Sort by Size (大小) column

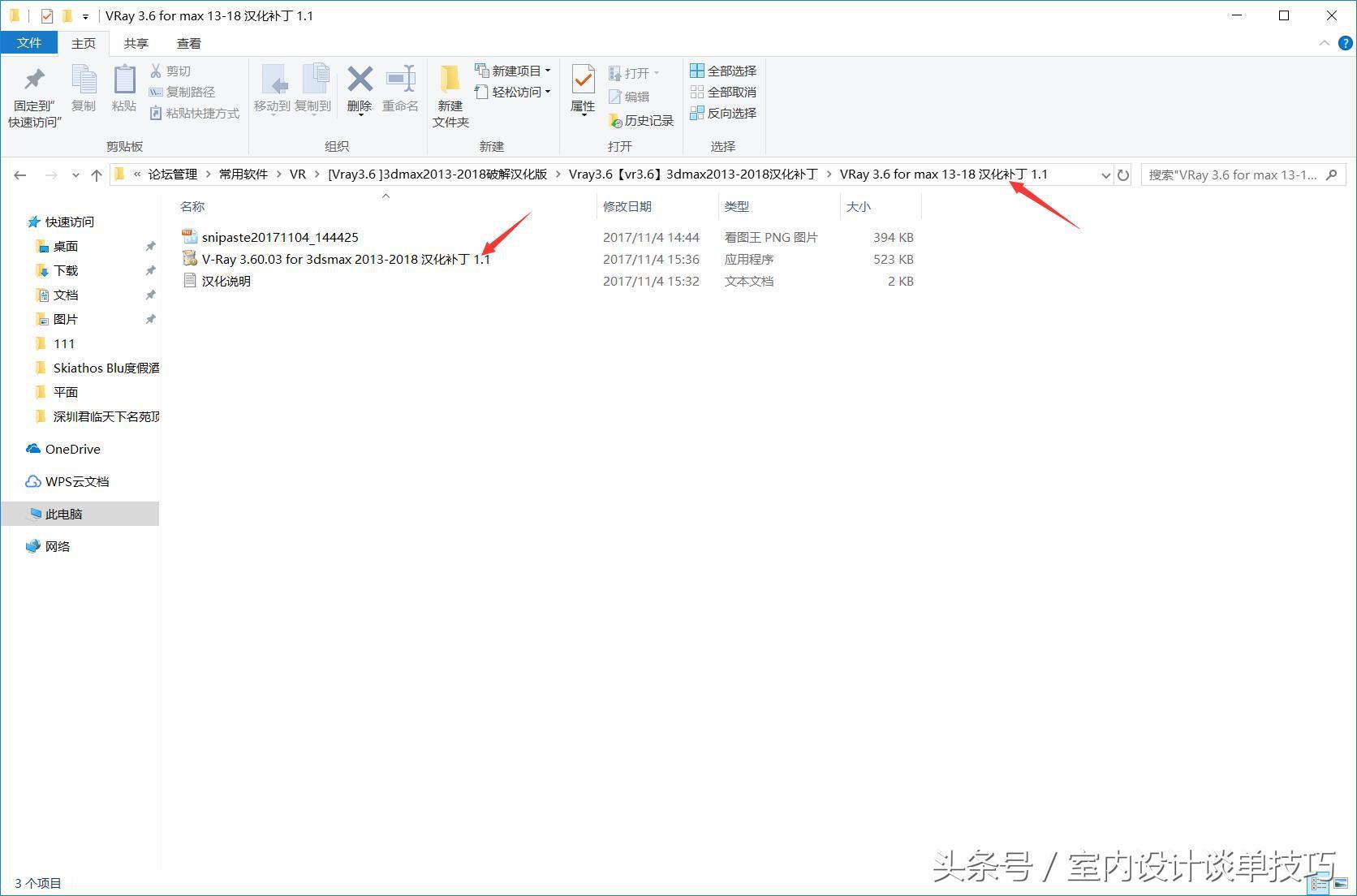click(858, 207)
